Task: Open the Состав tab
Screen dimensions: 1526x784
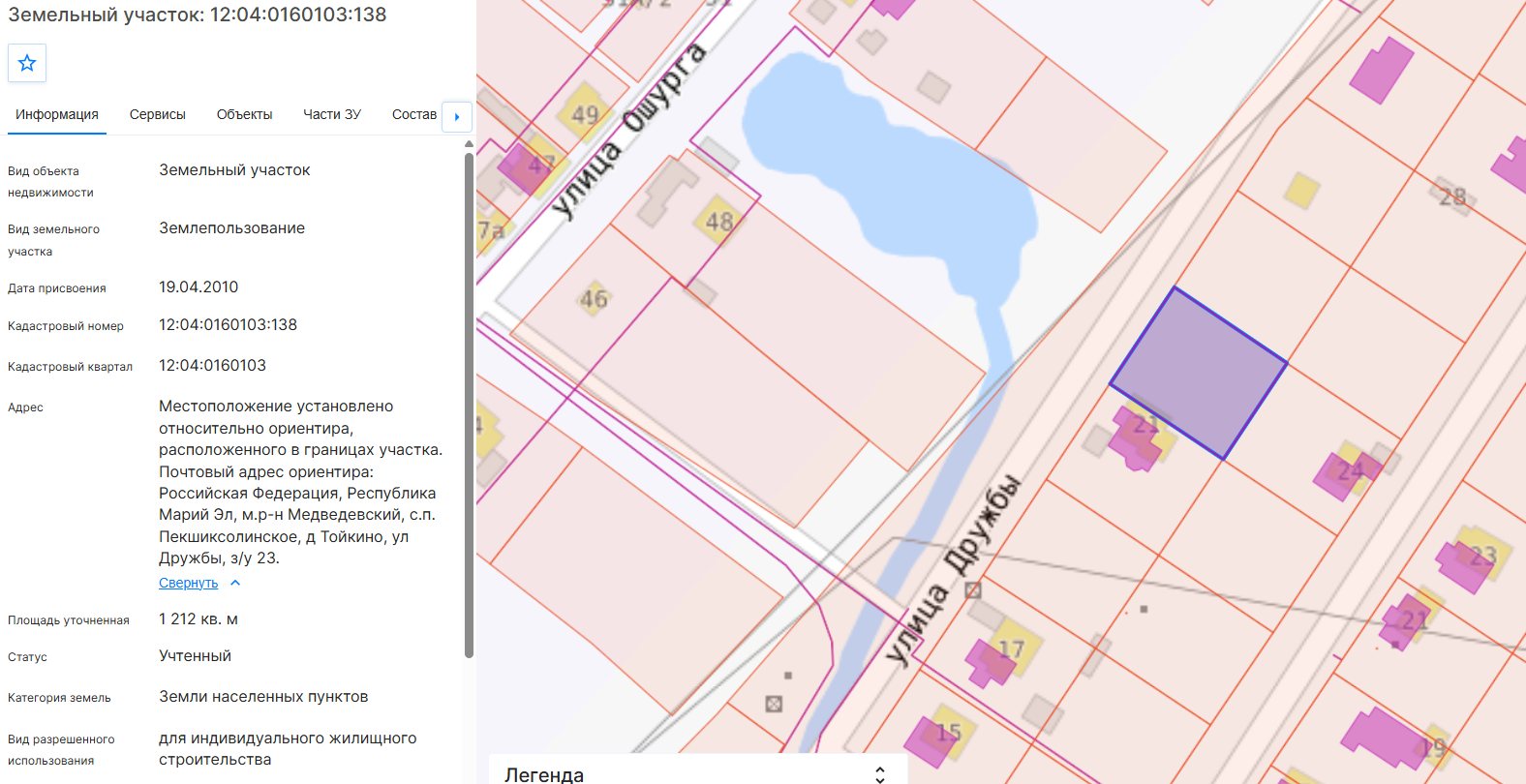Action: pos(414,114)
